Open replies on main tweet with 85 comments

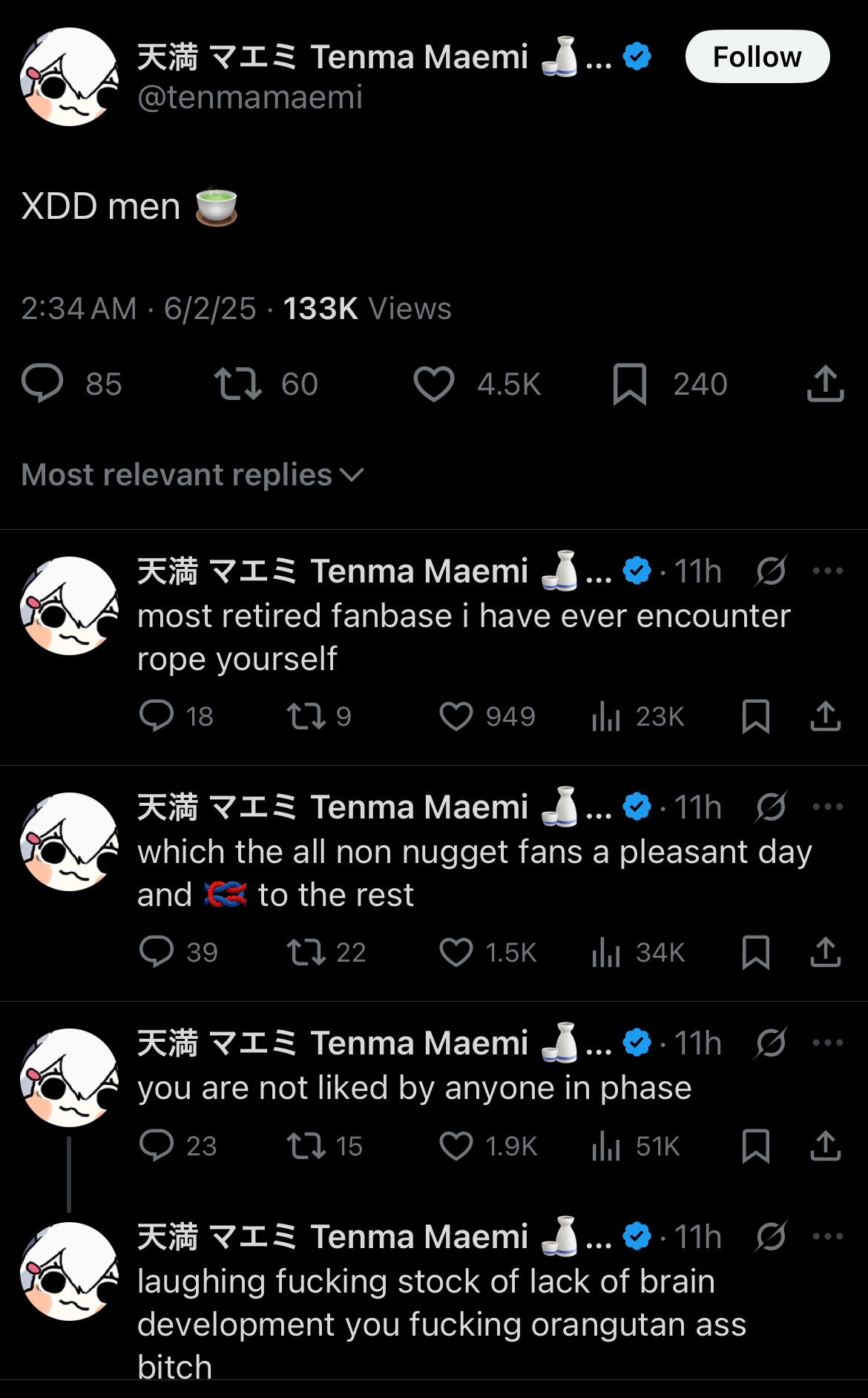(42, 384)
